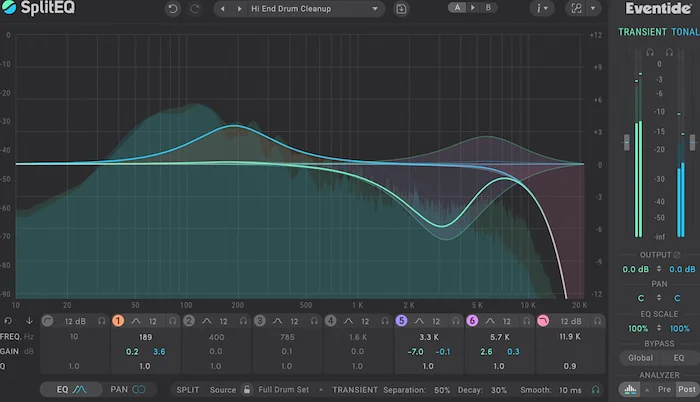Click the Output gain link stepper arrows
The width and height of the screenshot is (700, 402).
(658, 269)
